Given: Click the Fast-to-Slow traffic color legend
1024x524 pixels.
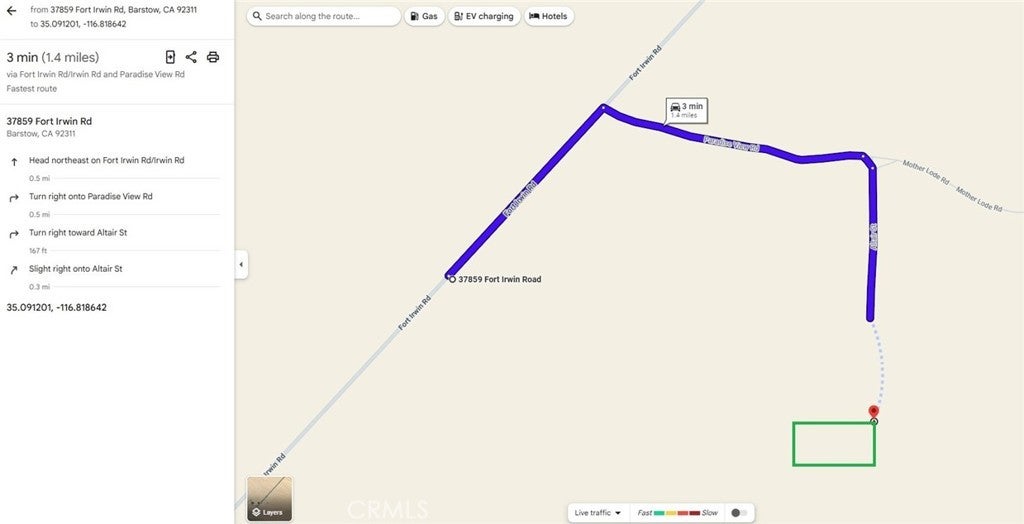Looking at the screenshot, I should tap(677, 513).
